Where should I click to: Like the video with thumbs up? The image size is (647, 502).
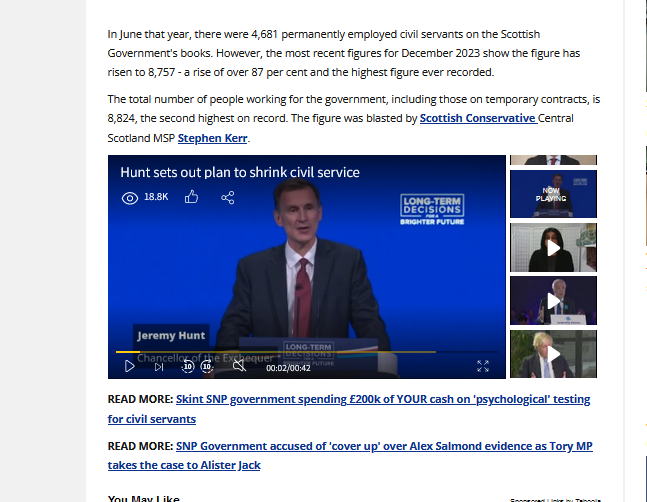[x=191, y=197]
